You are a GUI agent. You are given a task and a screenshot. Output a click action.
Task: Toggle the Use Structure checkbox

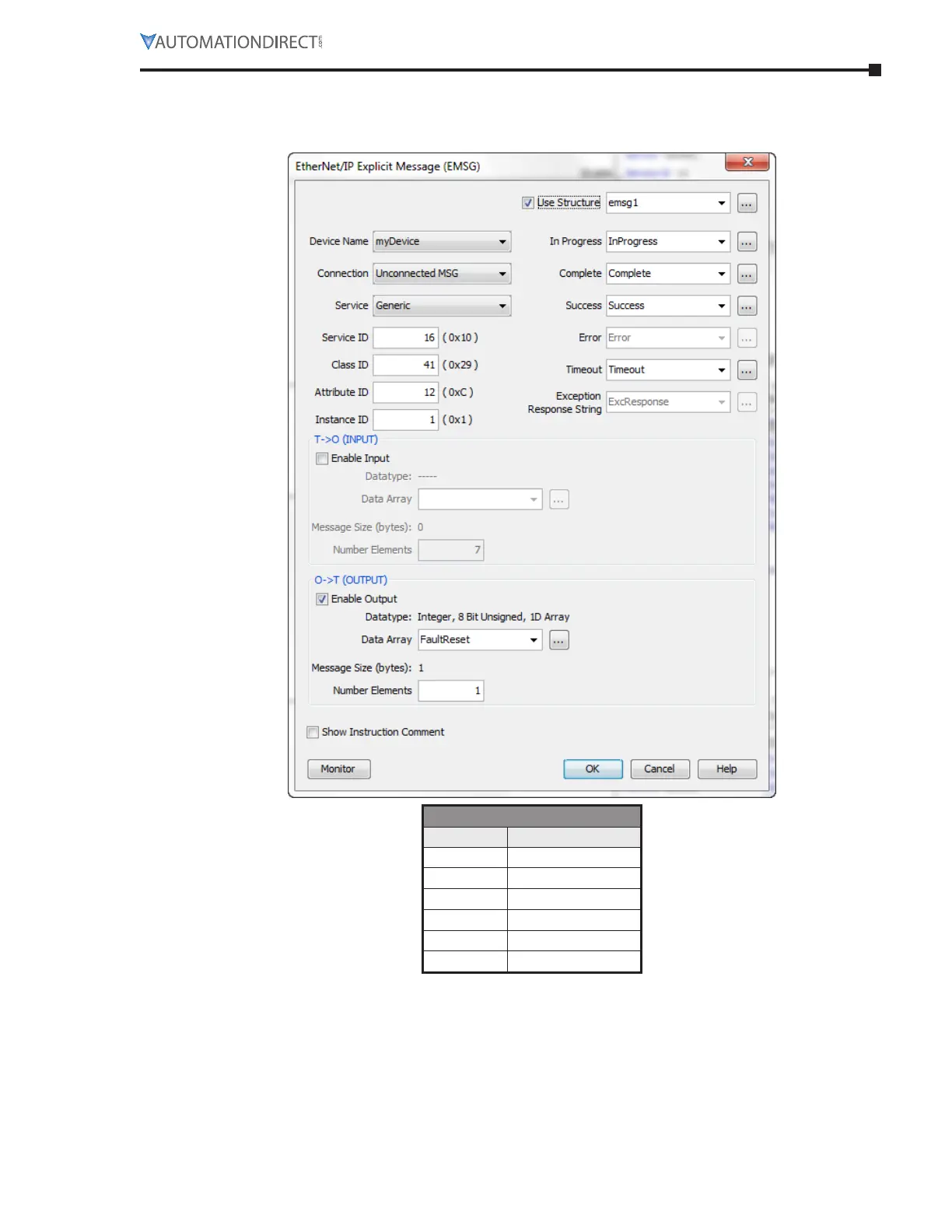coord(528,203)
